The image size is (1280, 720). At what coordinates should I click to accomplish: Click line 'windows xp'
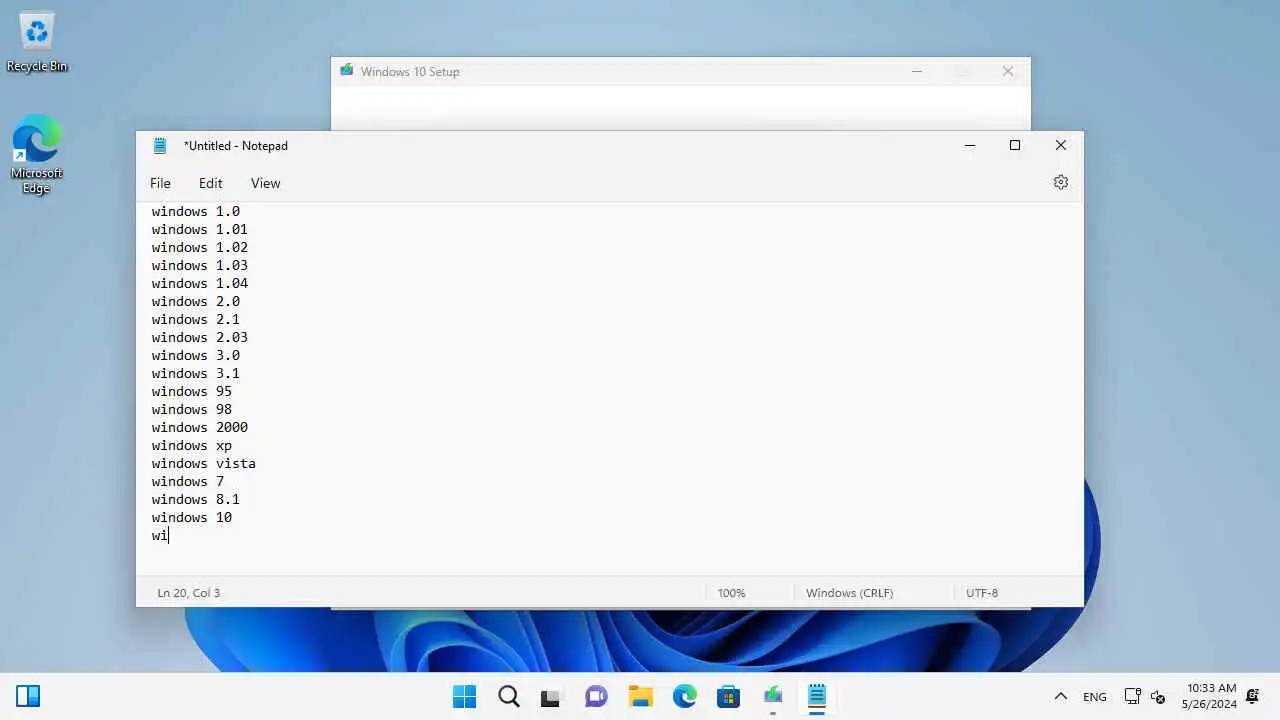pyautogui.click(x=192, y=445)
